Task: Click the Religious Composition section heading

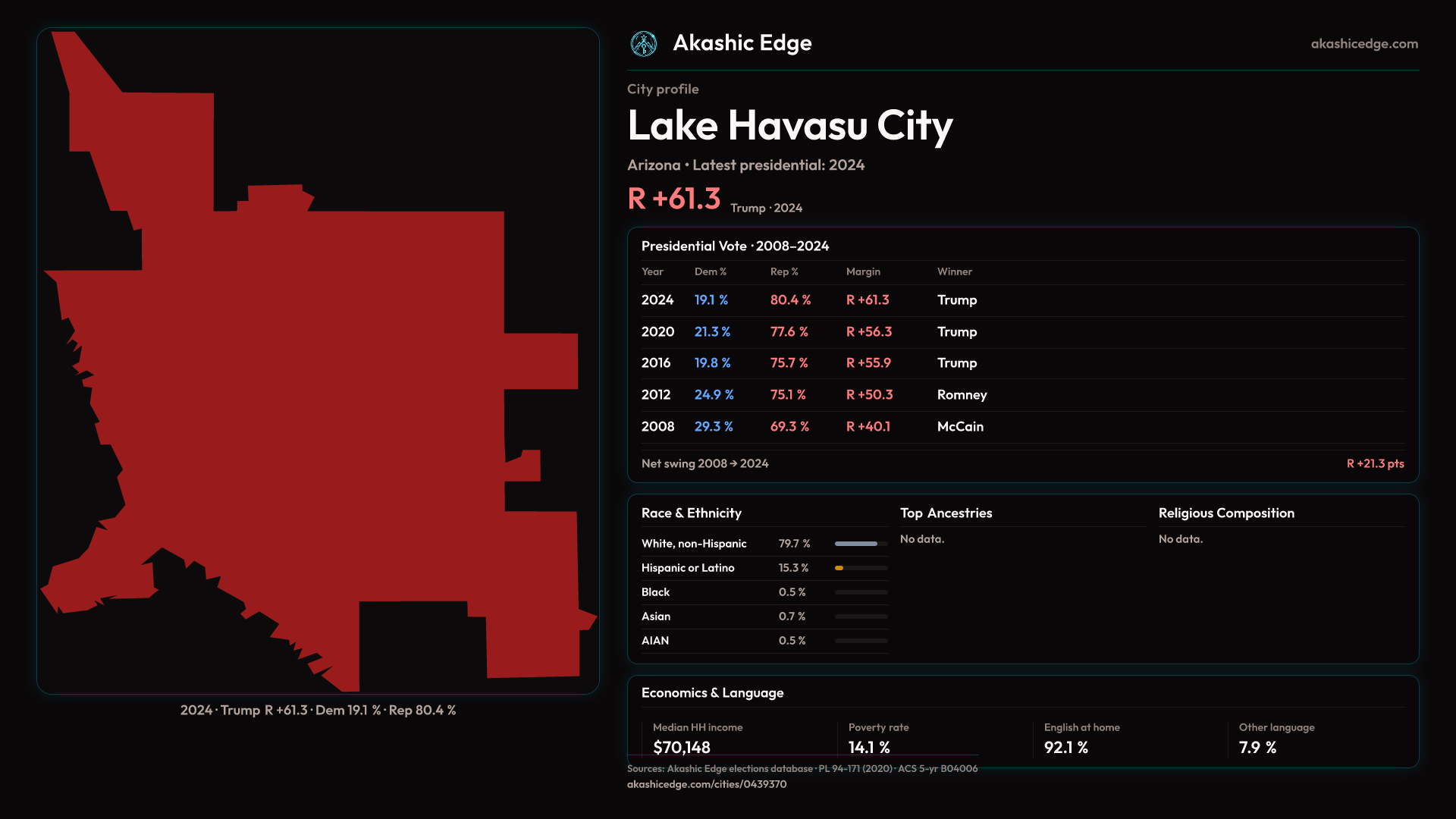Action: tap(1225, 513)
